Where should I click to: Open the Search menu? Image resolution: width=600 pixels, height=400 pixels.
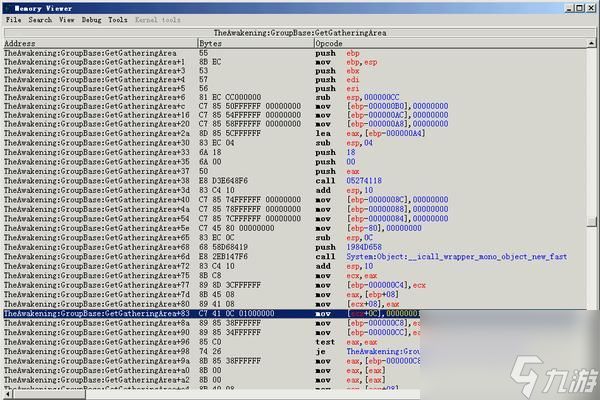coord(40,19)
